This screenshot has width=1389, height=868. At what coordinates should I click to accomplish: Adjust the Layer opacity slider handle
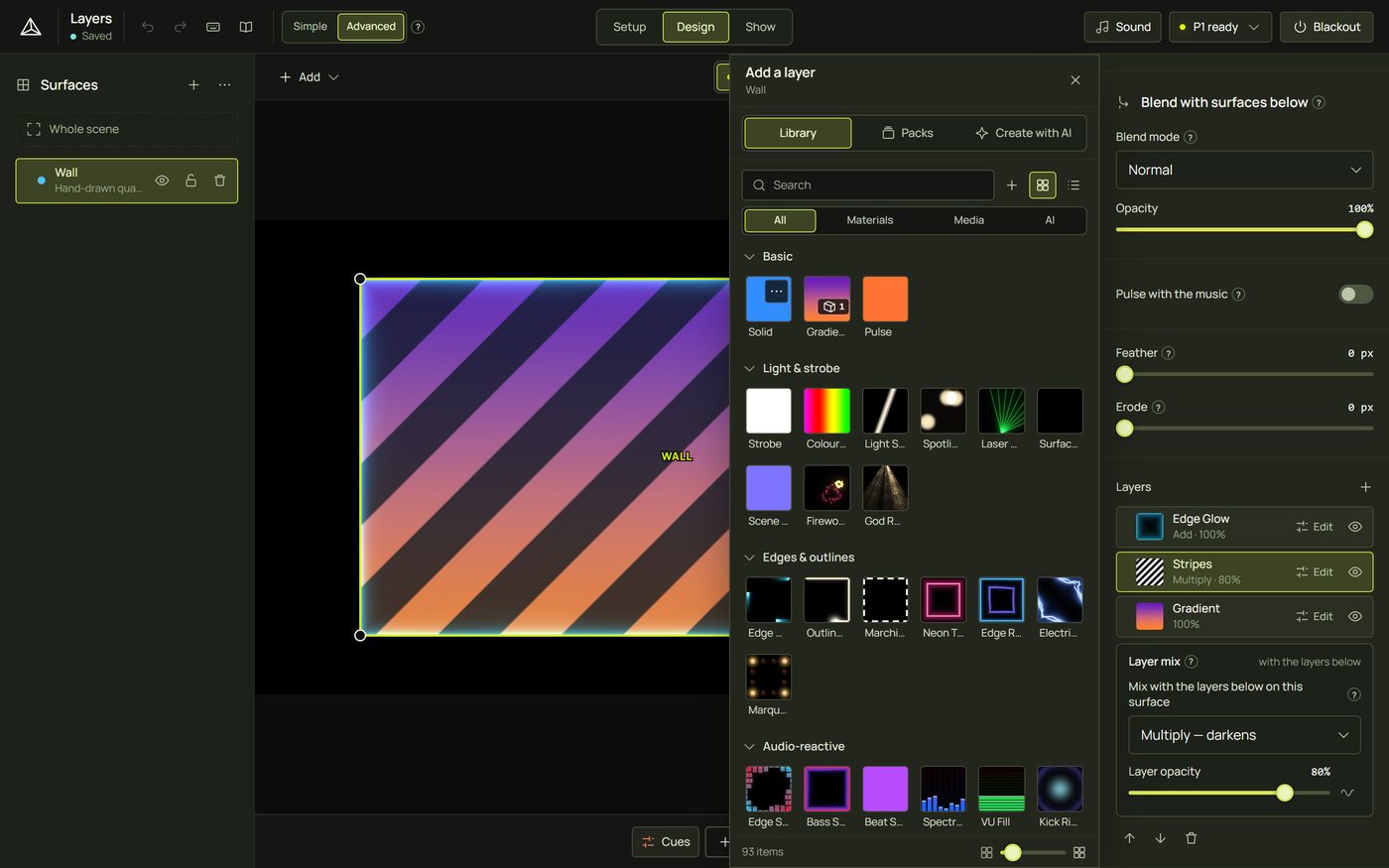click(x=1285, y=793)
